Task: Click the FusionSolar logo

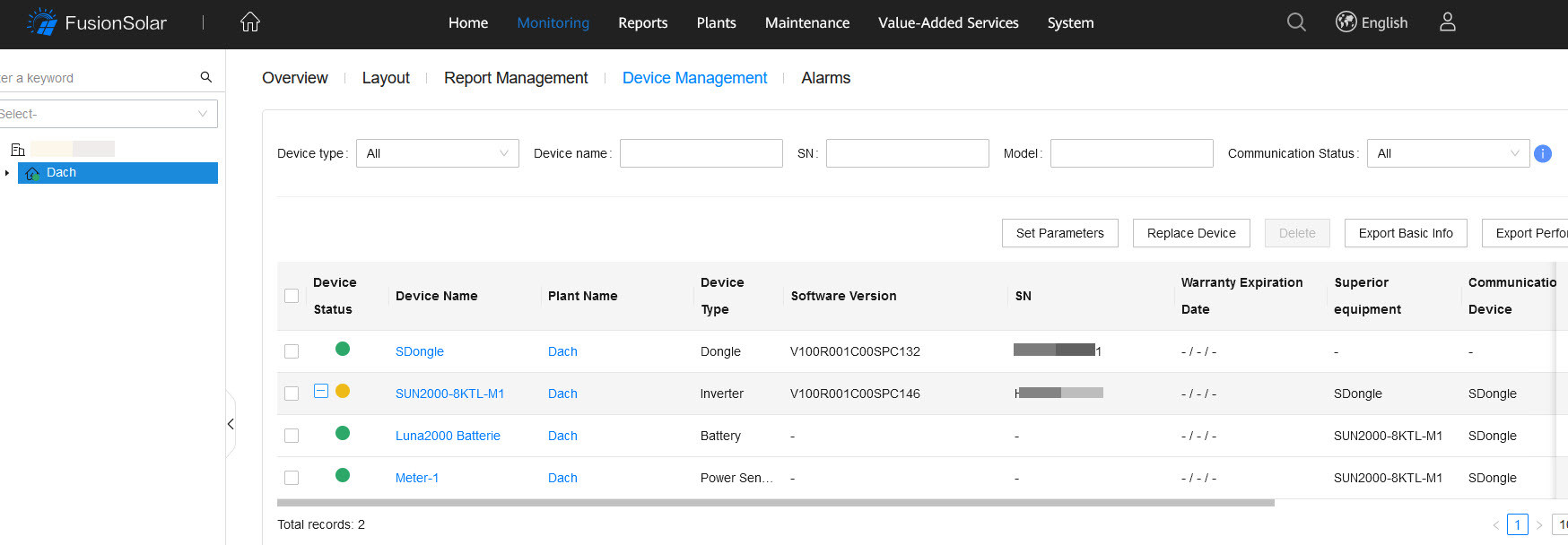Action: (x=97, y=22)
